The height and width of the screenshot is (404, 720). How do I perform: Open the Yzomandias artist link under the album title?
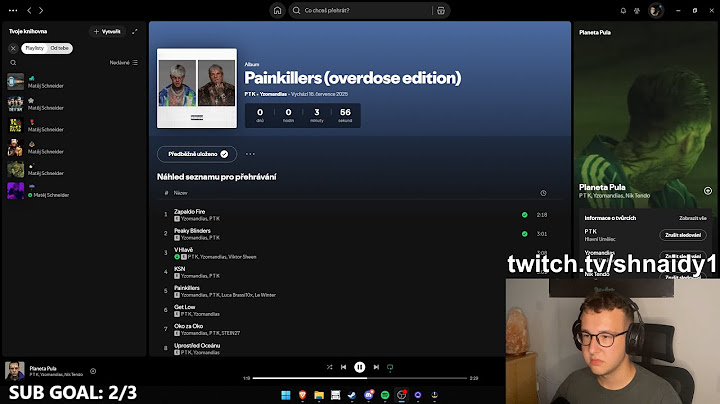(273, 94)
